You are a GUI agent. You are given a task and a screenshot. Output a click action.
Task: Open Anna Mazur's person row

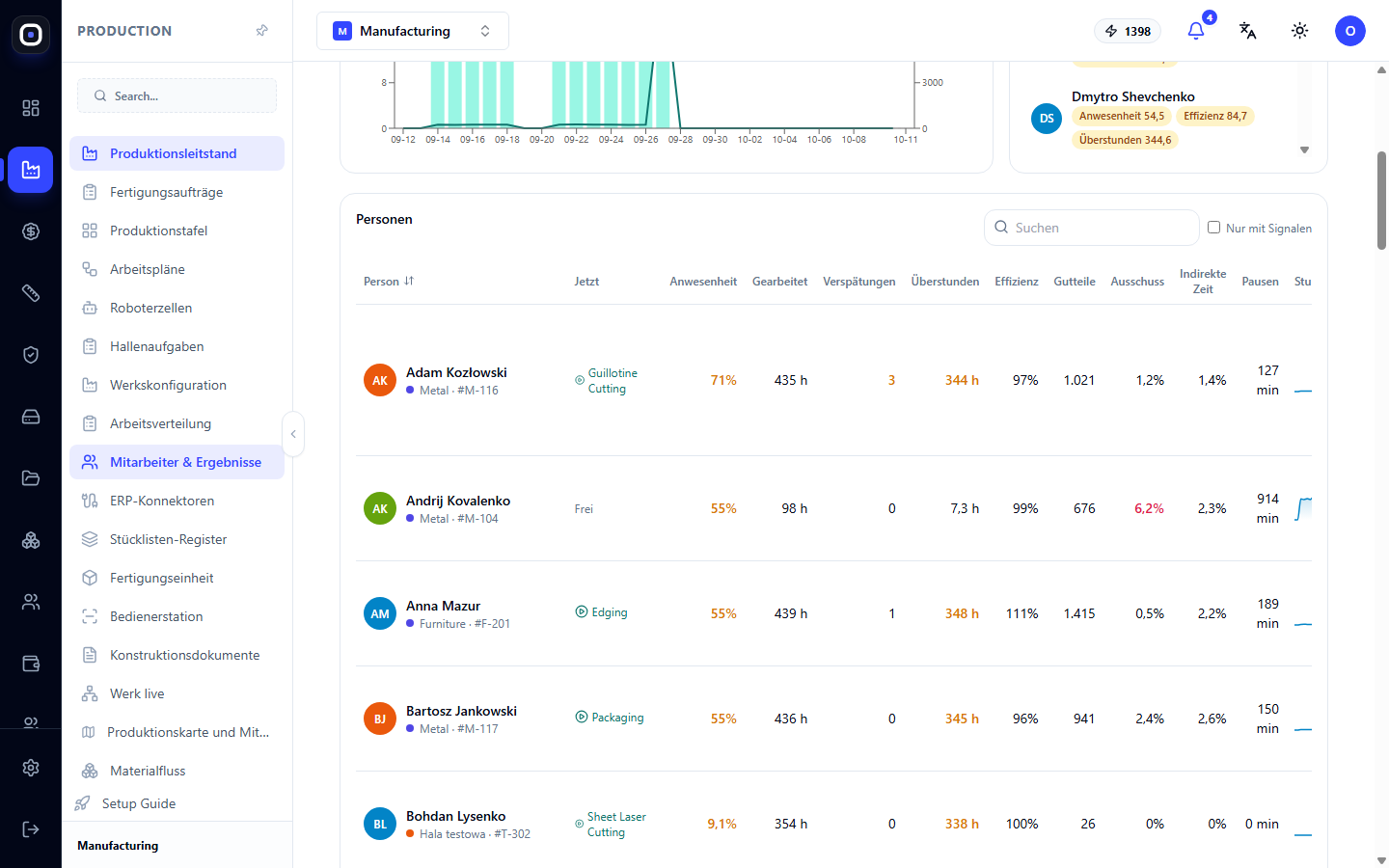[x=833, y=613]
